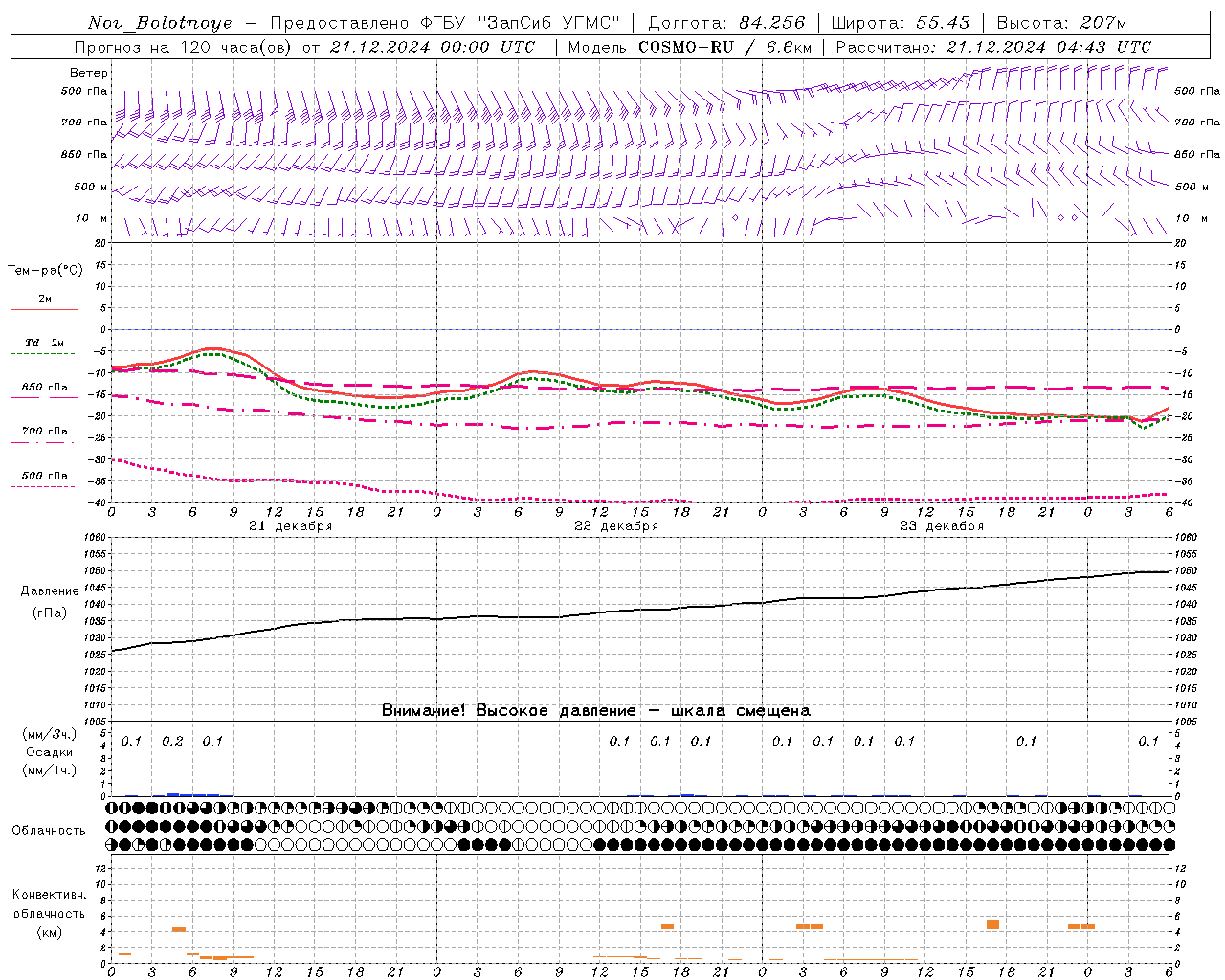Click the "Облачность" cloudiness label
Screen dimensions: 1225x980
49,830
